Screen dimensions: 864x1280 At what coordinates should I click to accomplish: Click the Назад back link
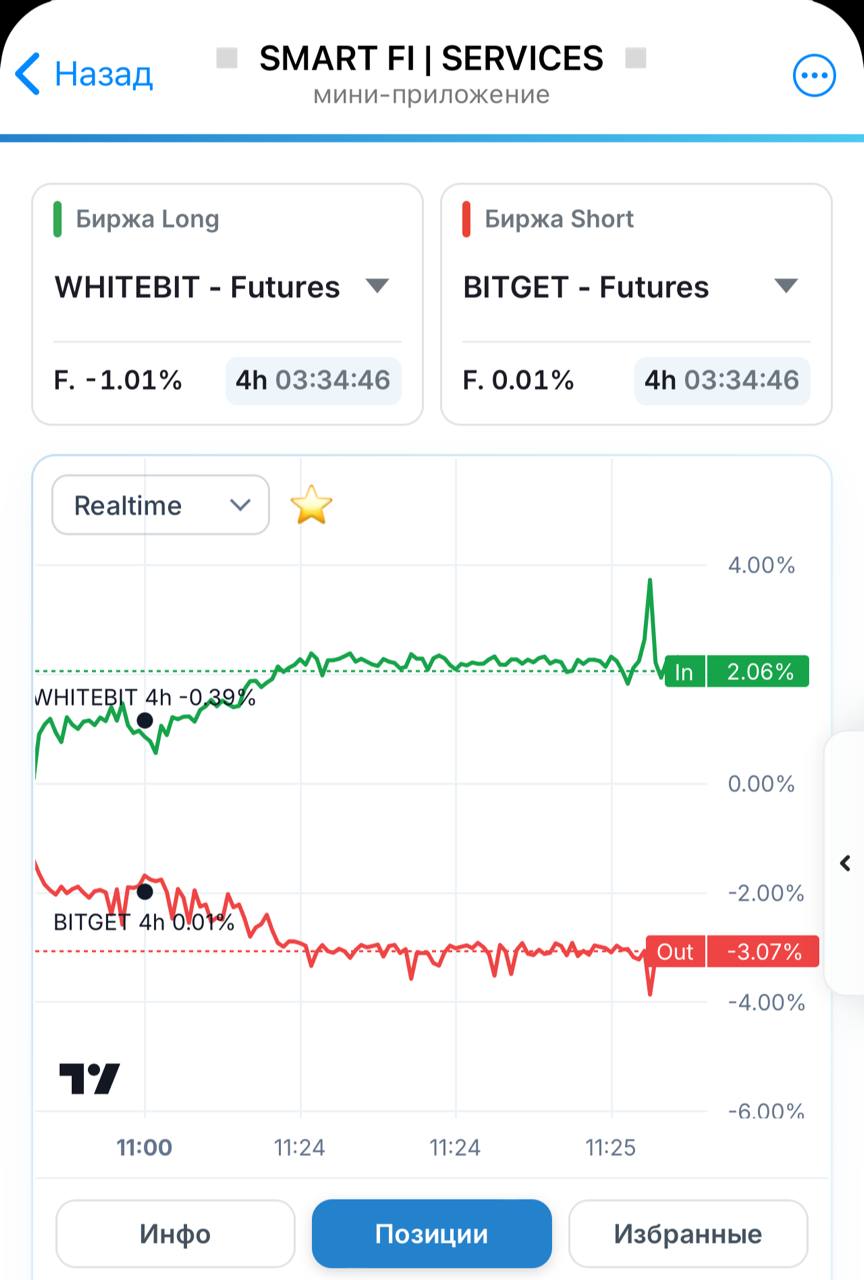(x=103, y=74)
